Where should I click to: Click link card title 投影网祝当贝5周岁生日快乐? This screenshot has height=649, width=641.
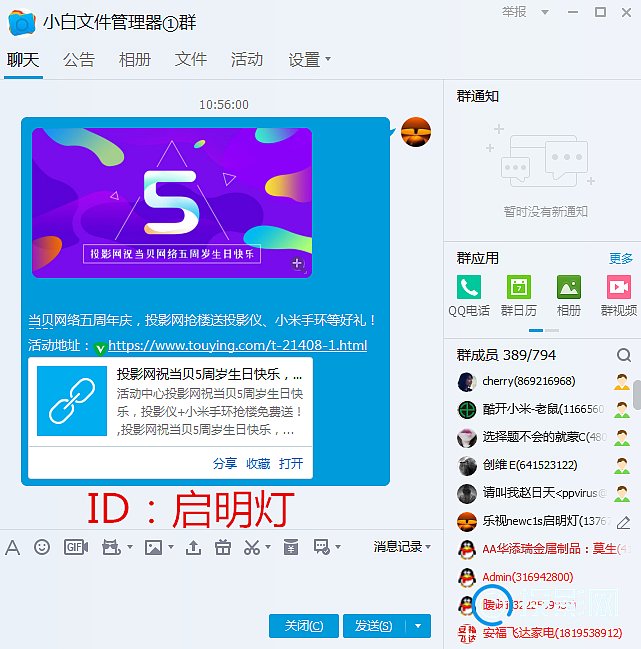pos(209,375)
